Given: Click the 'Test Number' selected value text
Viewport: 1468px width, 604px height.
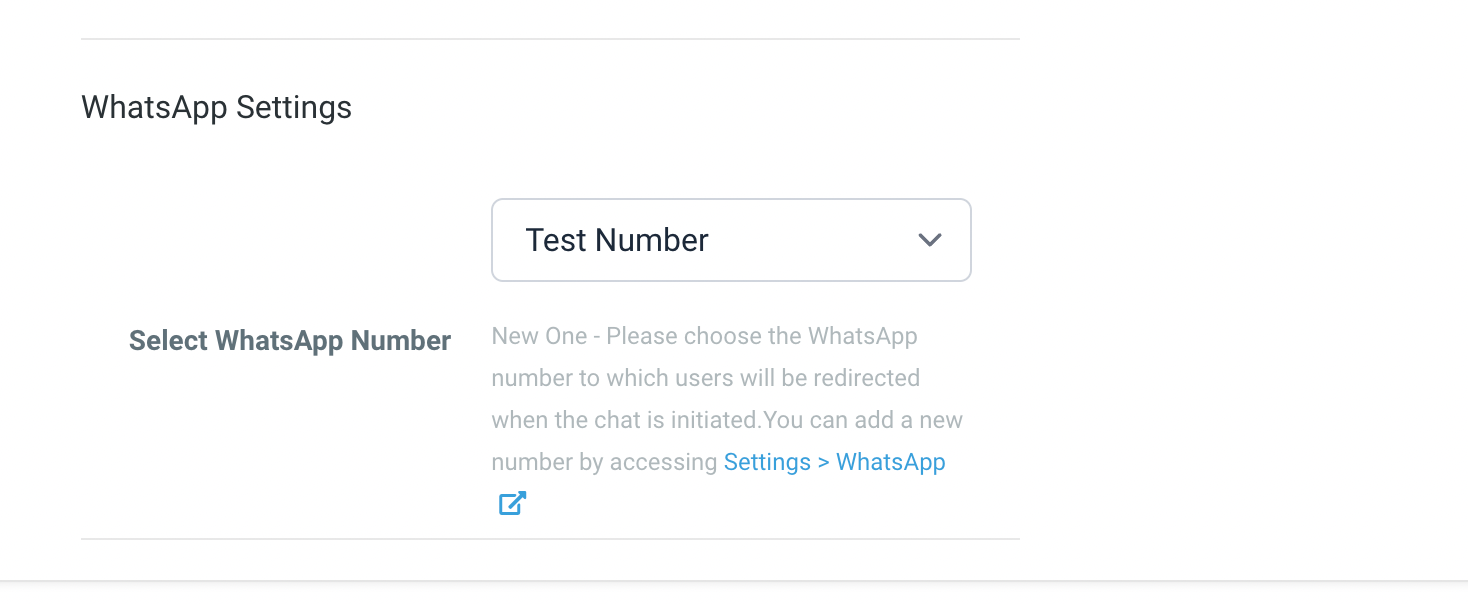Looking at the screenshot, I should [x=617, y=240].
